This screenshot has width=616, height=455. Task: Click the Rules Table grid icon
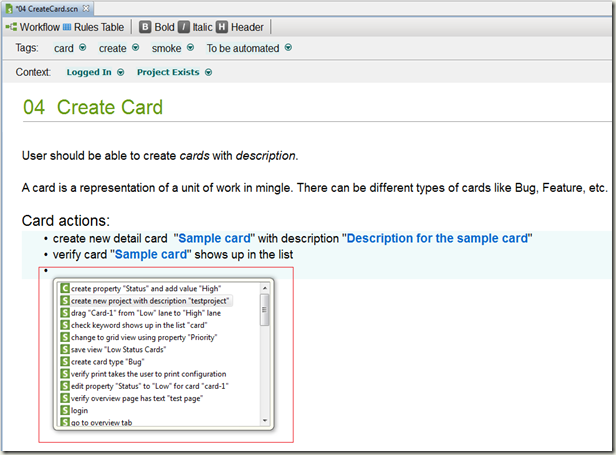pos(67,27)
